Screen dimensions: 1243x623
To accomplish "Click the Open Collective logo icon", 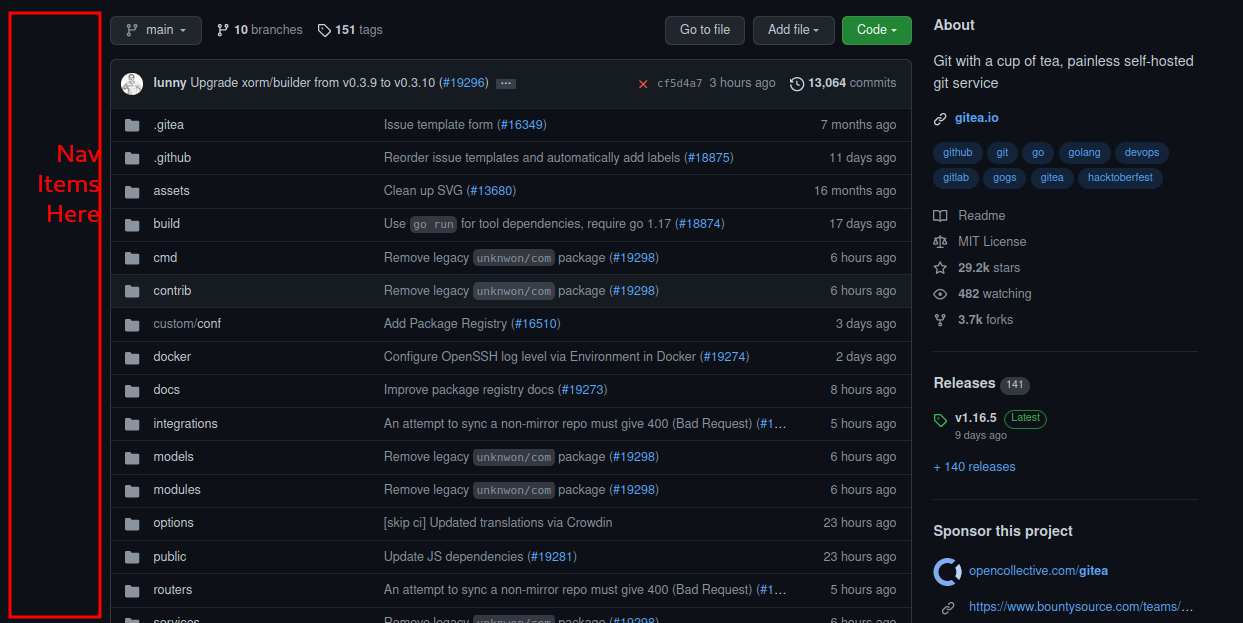I will [947, 572].
